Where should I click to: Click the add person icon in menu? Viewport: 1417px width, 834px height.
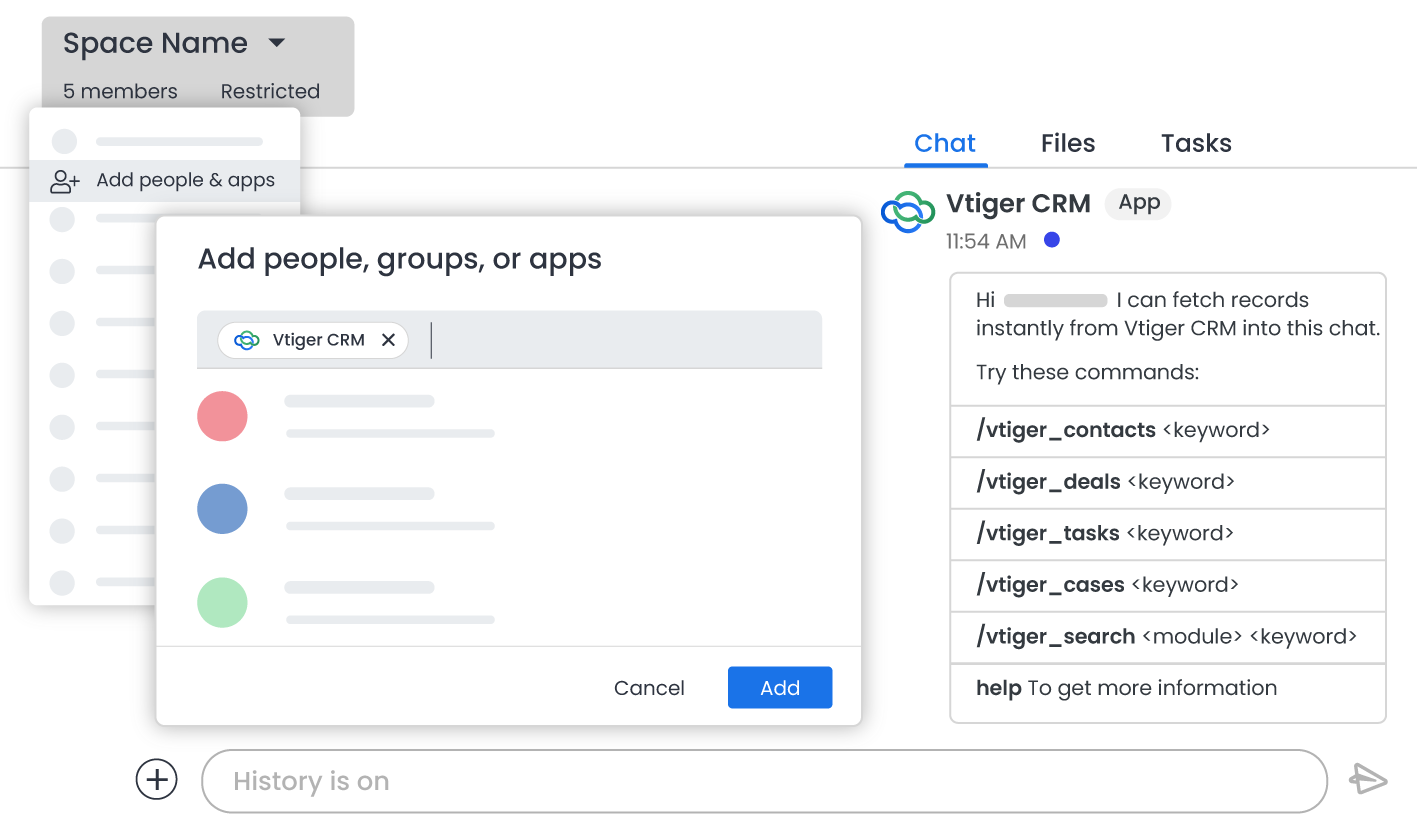pos(65,181)
